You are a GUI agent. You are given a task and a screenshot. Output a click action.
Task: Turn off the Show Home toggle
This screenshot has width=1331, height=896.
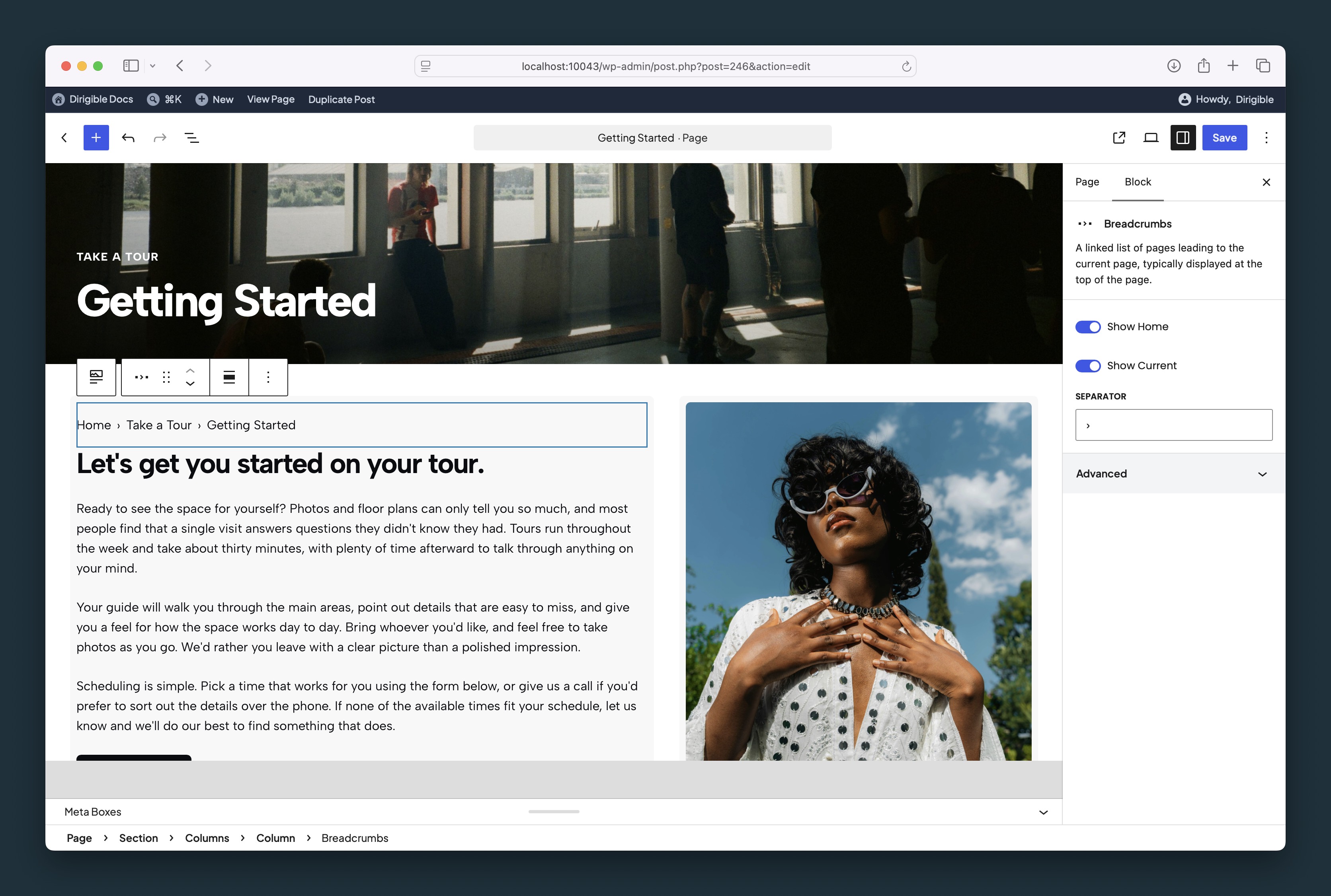(x=1087, y=327)
